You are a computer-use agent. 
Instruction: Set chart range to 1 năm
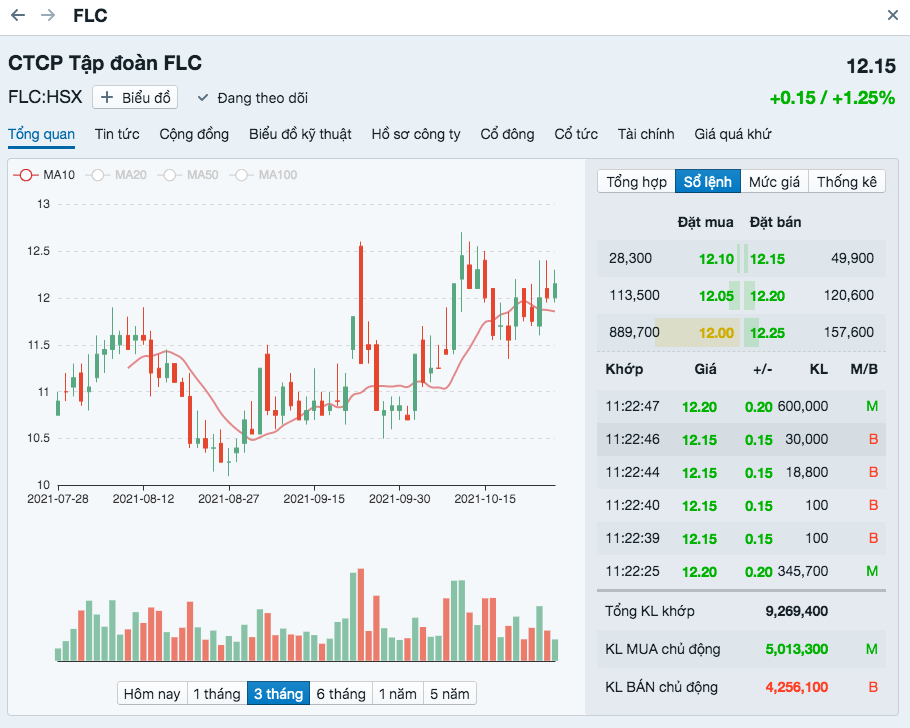(398, 694)
